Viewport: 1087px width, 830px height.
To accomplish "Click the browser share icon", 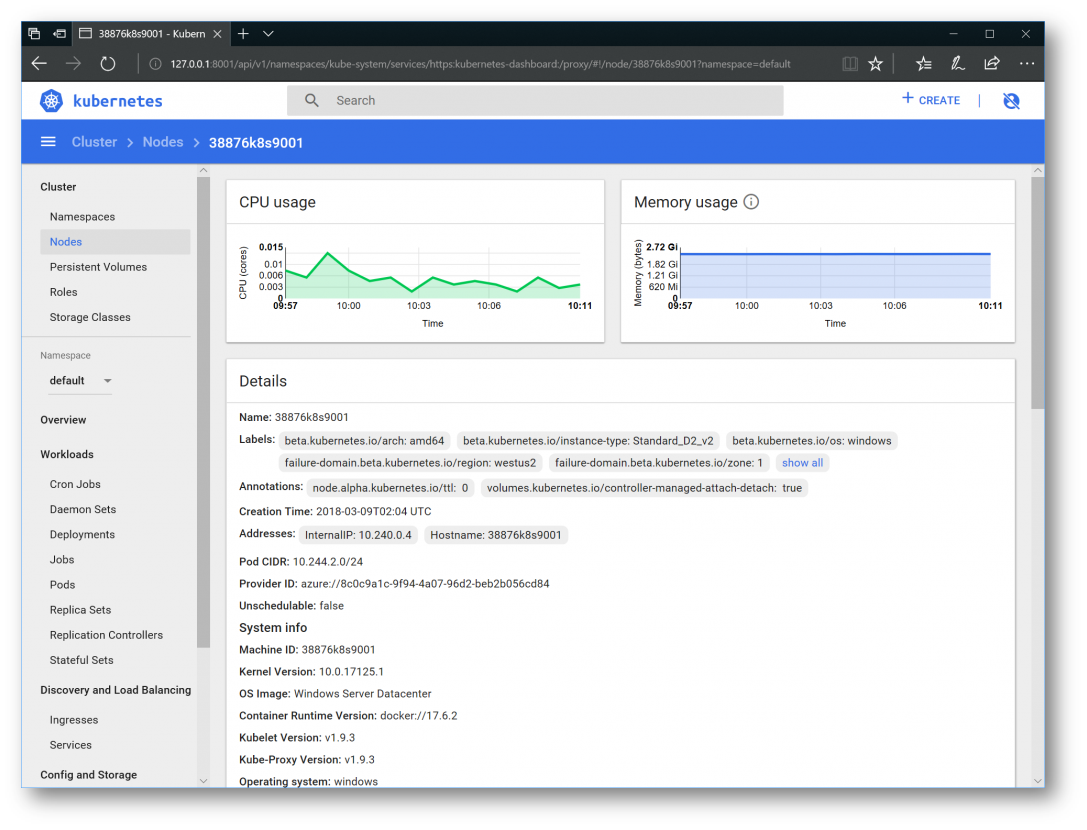I will pos(992,64).
